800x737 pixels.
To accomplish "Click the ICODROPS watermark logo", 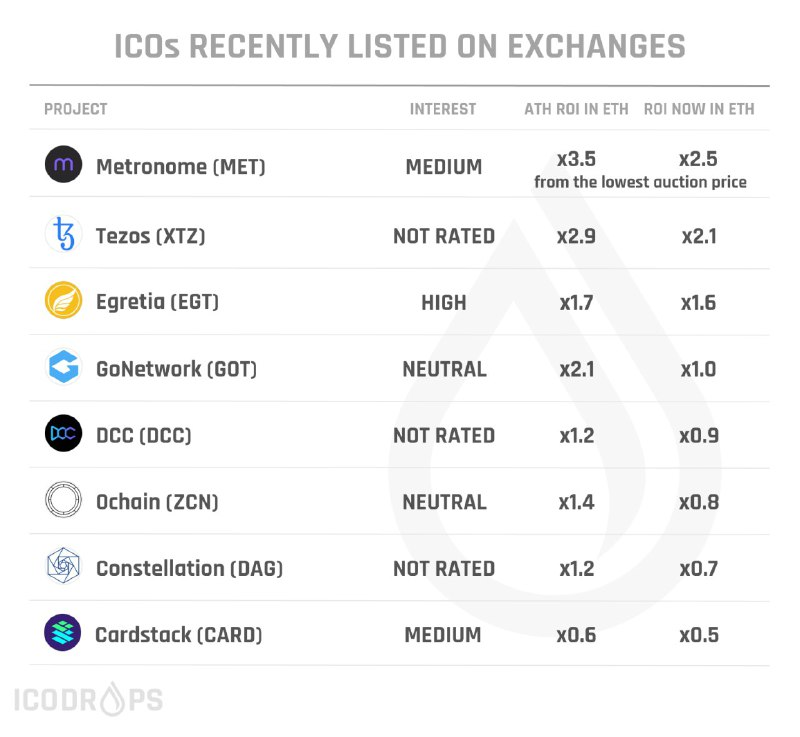I will (88, 699).
